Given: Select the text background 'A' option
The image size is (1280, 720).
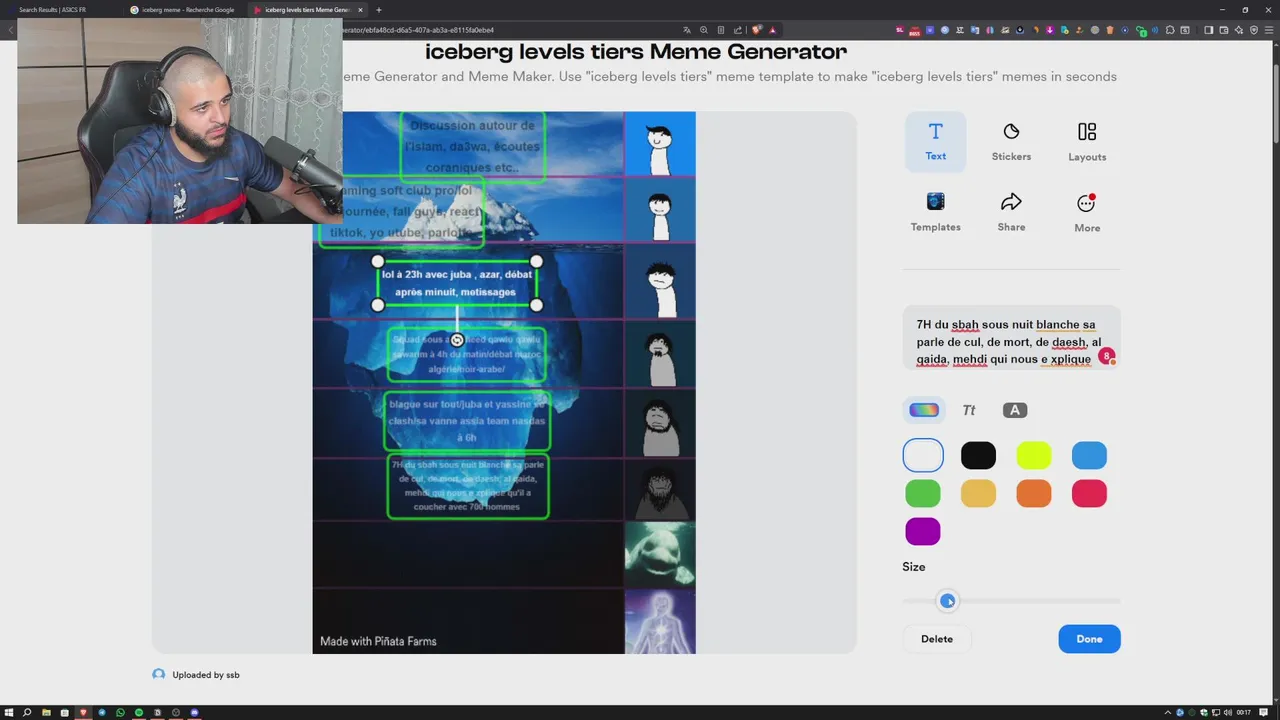Looking at the screenshot, I should [x=1015, y=410].
